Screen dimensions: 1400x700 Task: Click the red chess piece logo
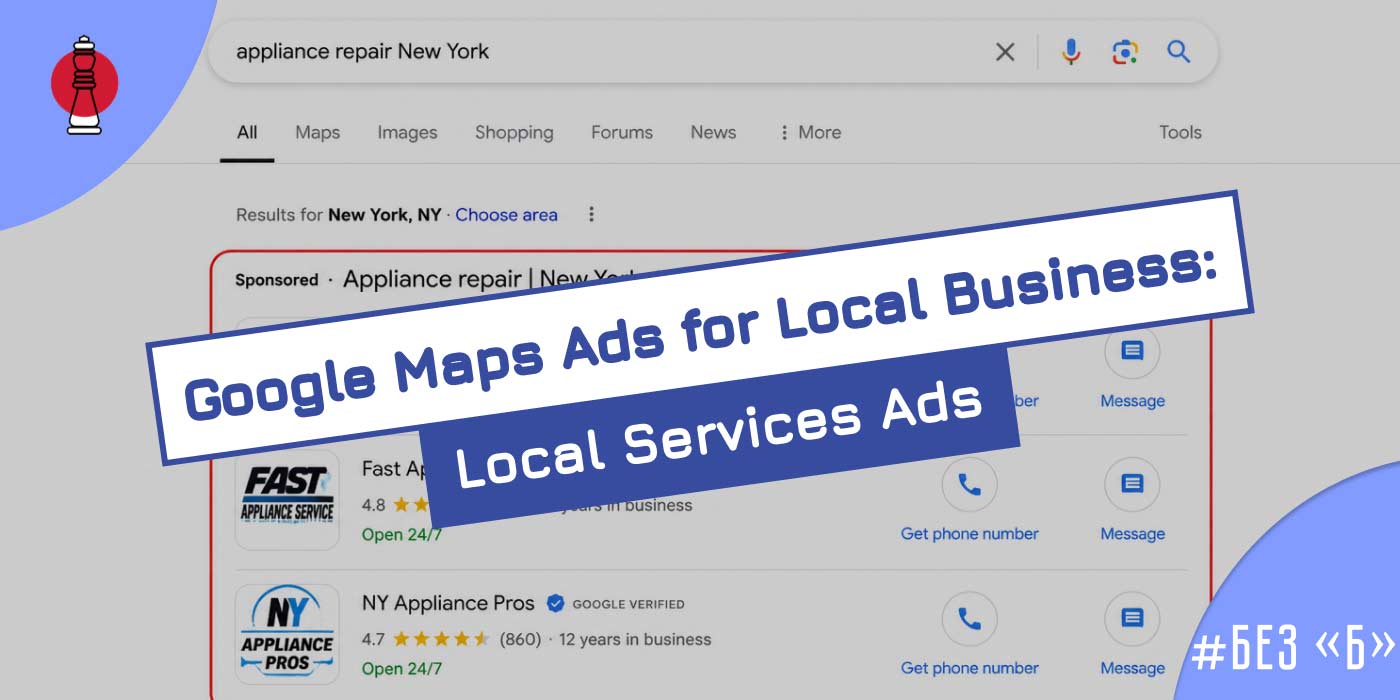(84, 85)
